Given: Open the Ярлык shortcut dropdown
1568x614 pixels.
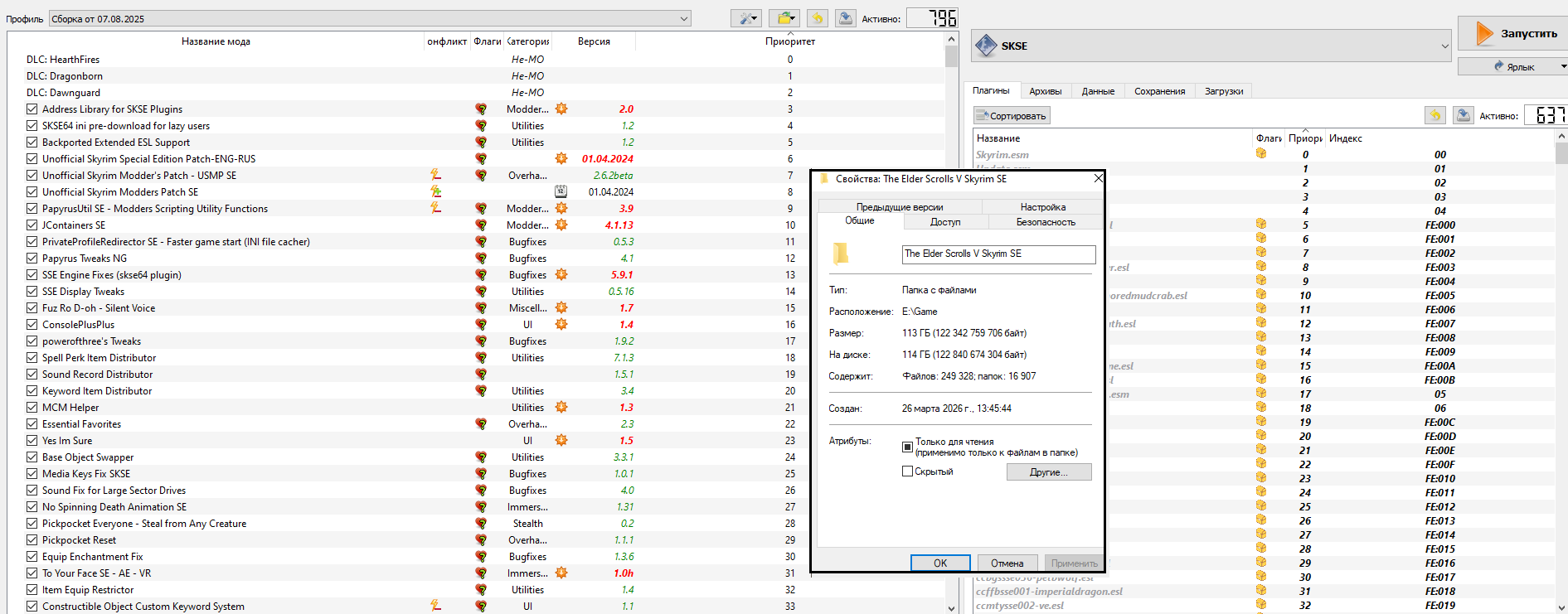Looking at the screenshot, I should (1512, 66).
